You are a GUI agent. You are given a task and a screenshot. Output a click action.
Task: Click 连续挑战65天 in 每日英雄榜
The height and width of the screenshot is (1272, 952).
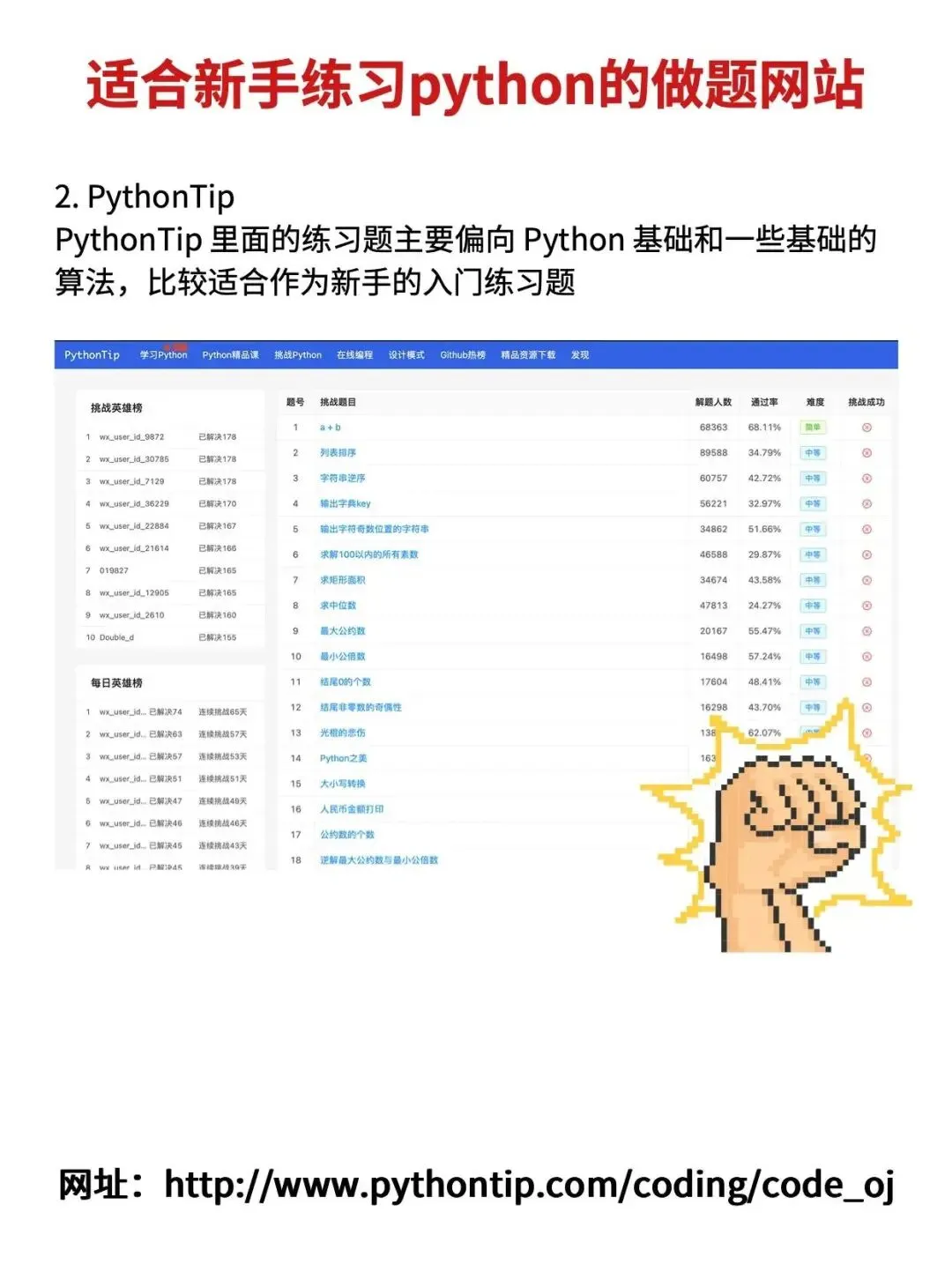[x=222, y=712]
